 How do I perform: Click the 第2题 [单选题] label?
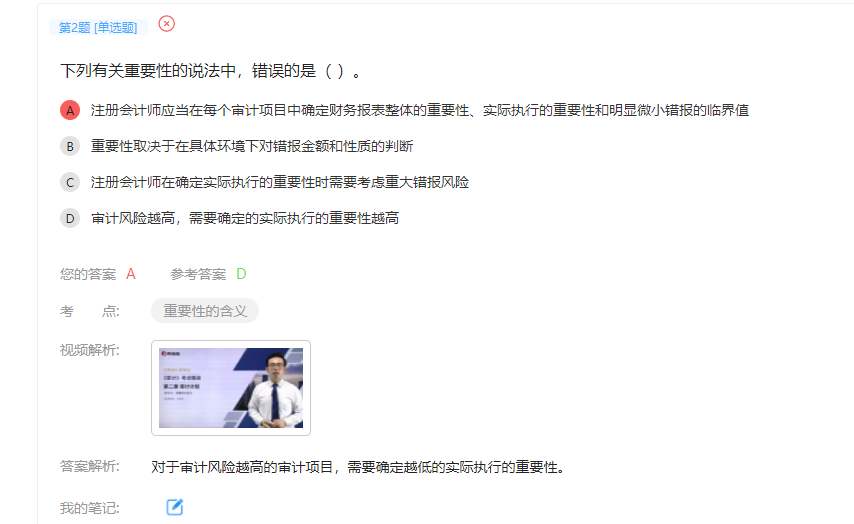point(98,27)
